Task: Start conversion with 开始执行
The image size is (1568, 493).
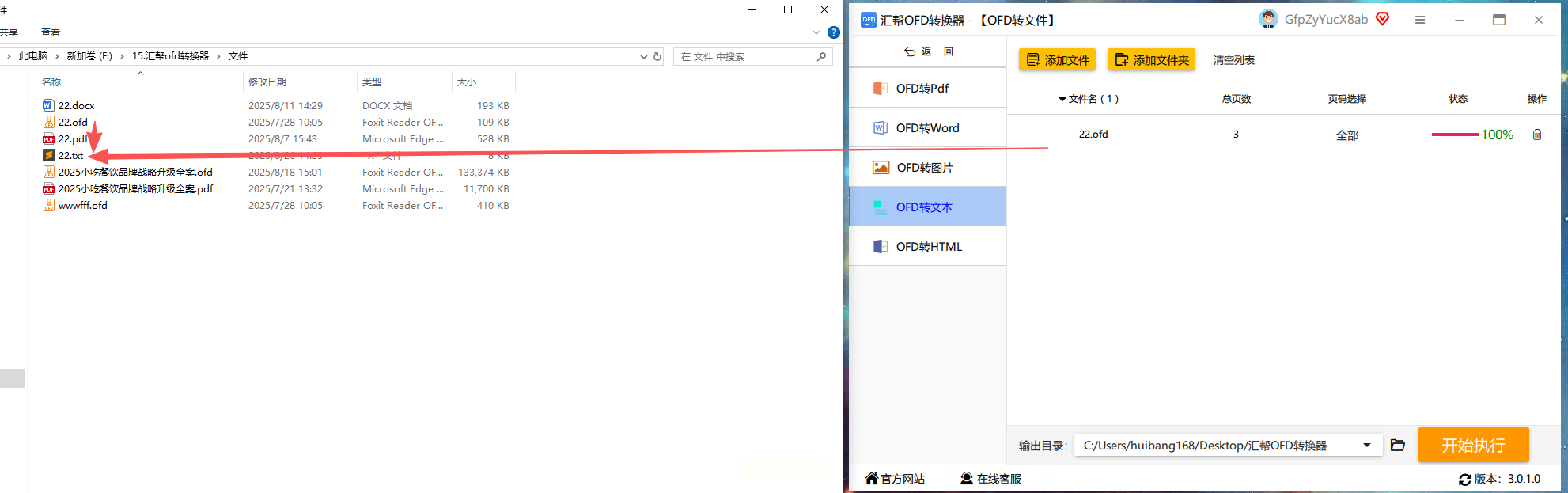Action: (1473, 445)
